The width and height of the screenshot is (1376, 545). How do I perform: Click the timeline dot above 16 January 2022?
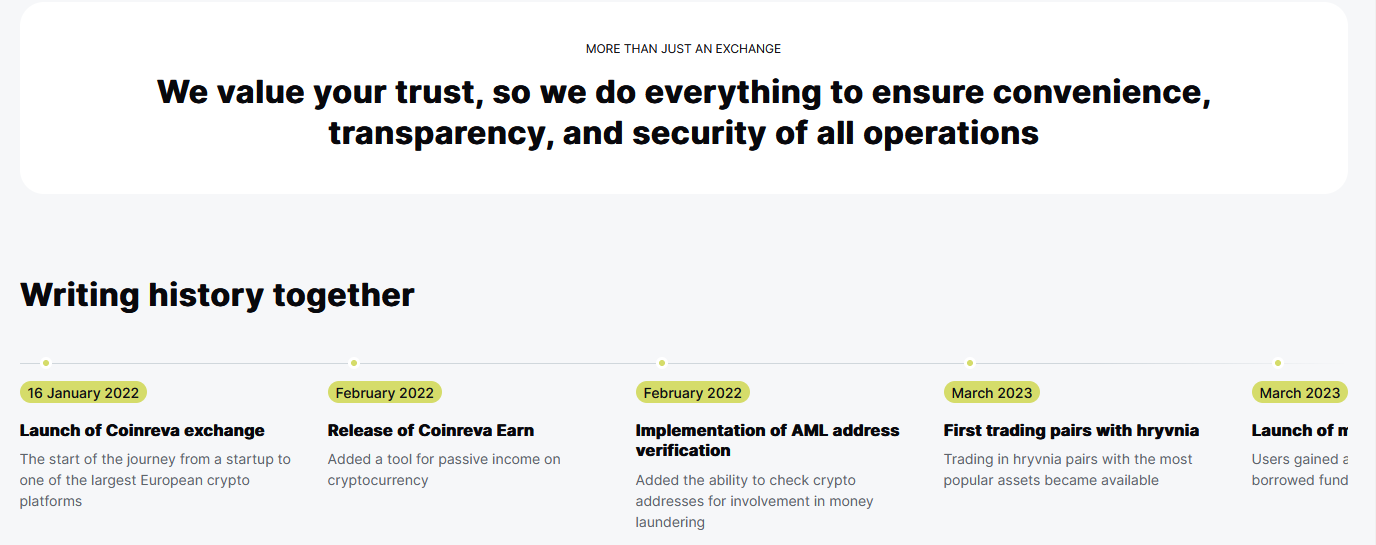click(46, 363)
